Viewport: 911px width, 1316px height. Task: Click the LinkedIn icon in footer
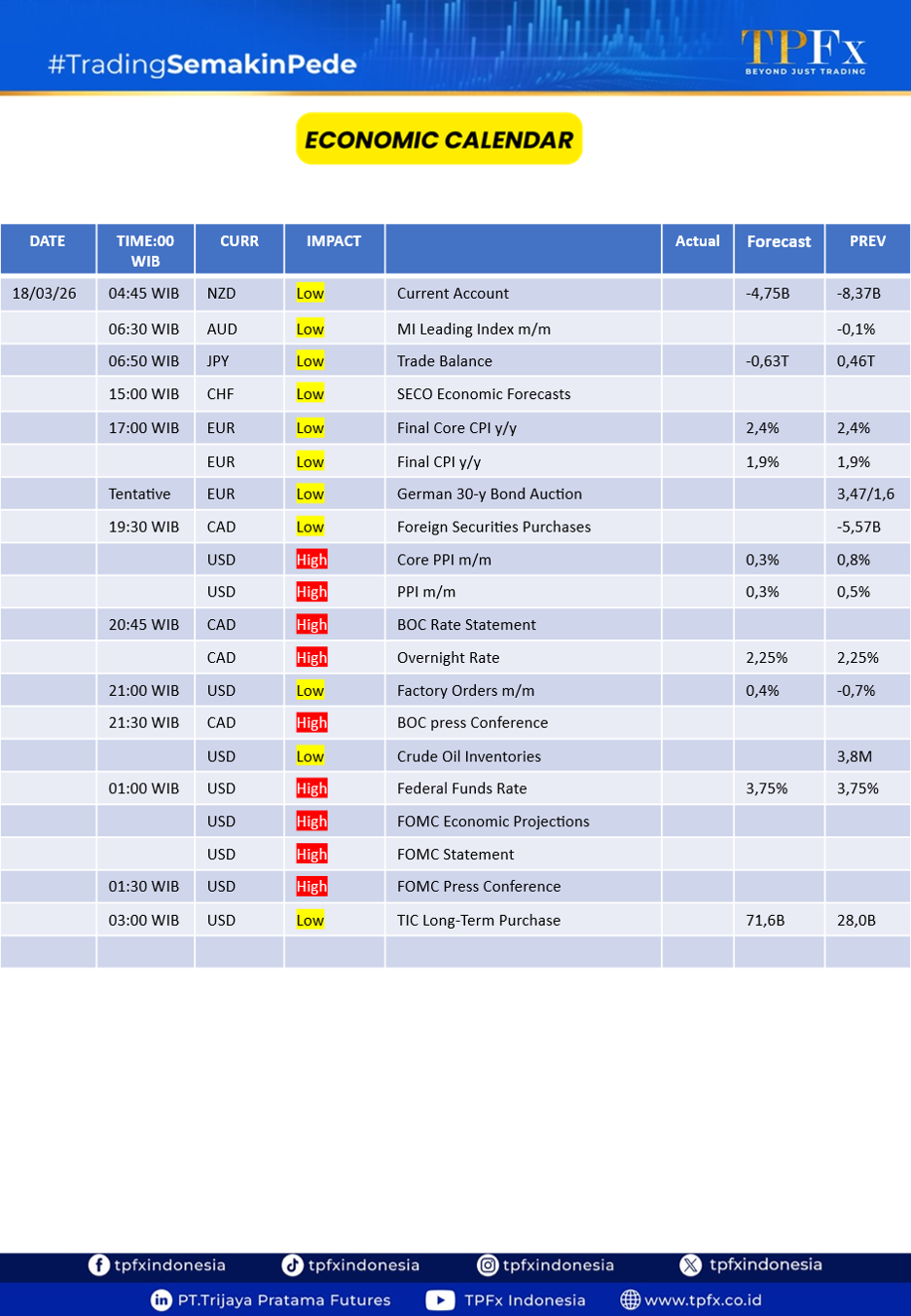click(162, 1299)
